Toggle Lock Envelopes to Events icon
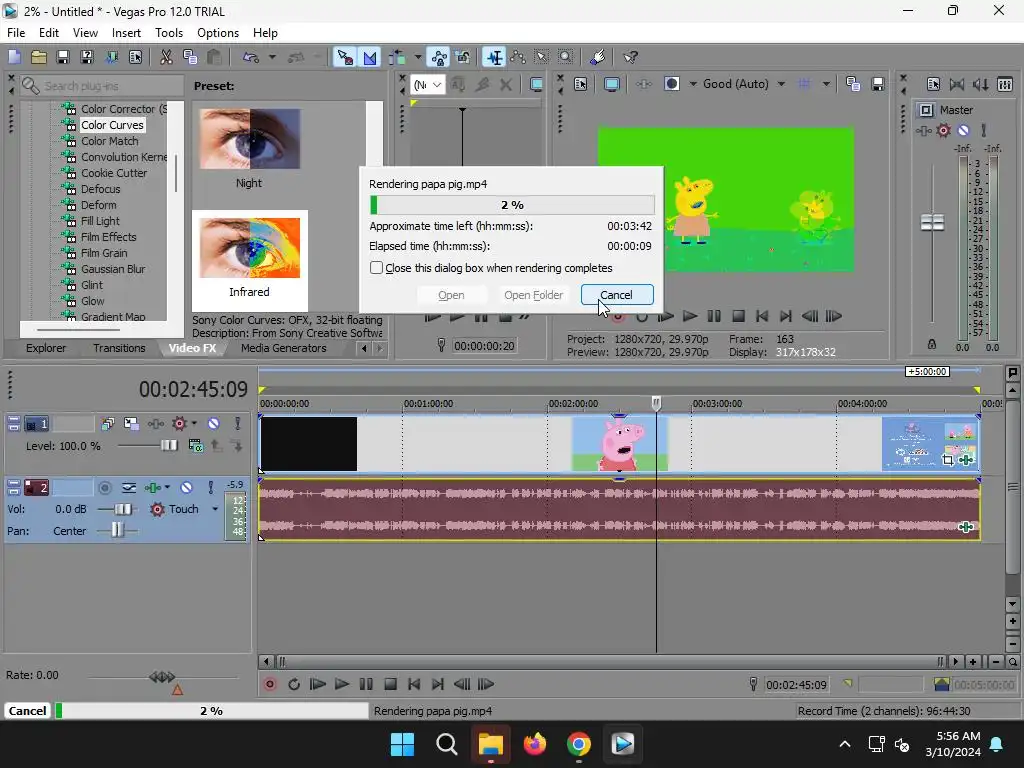Image resolution: width=1024 pixels, height=768 pixels. [x=439, y=57]
